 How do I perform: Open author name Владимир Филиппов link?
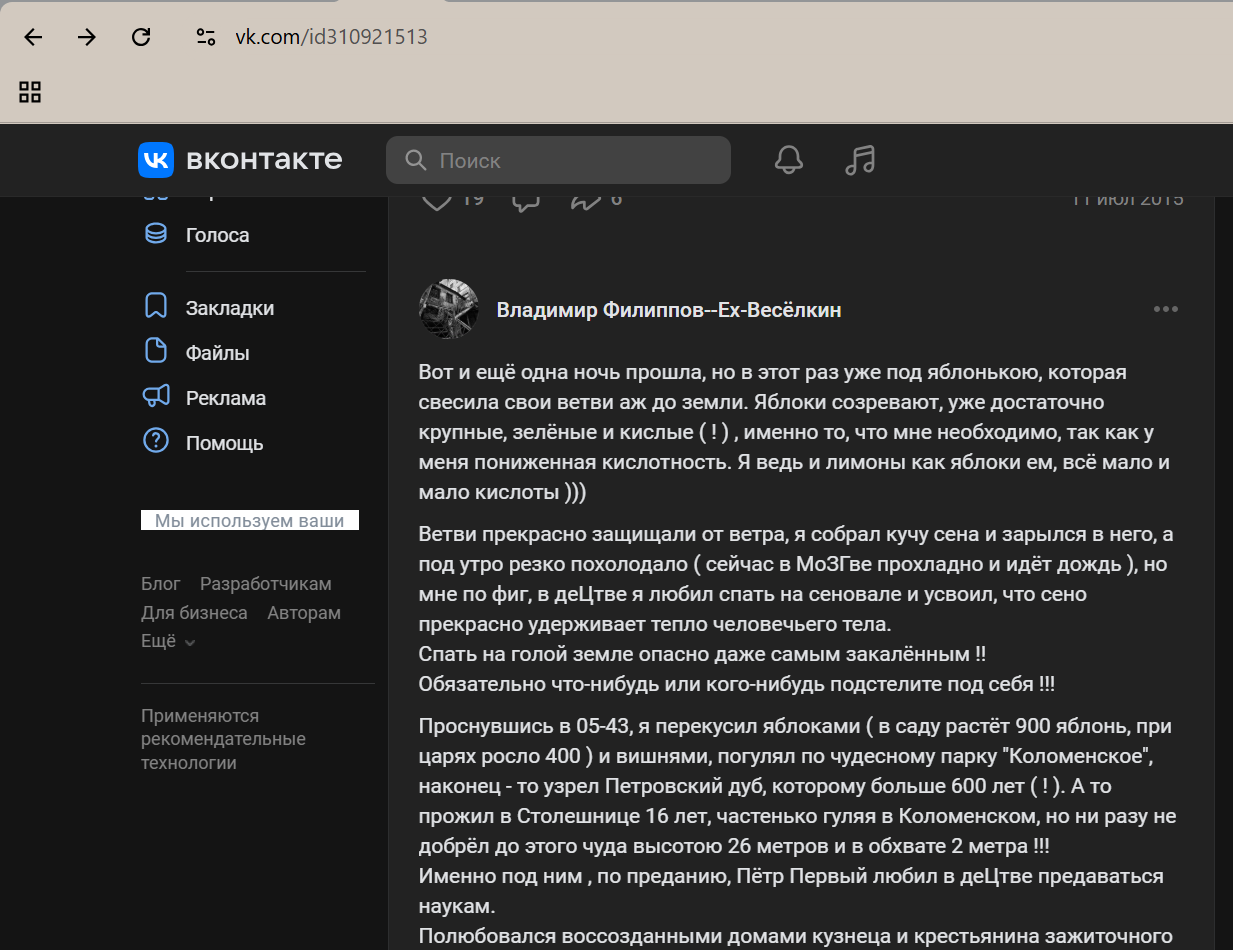(668, 310)
